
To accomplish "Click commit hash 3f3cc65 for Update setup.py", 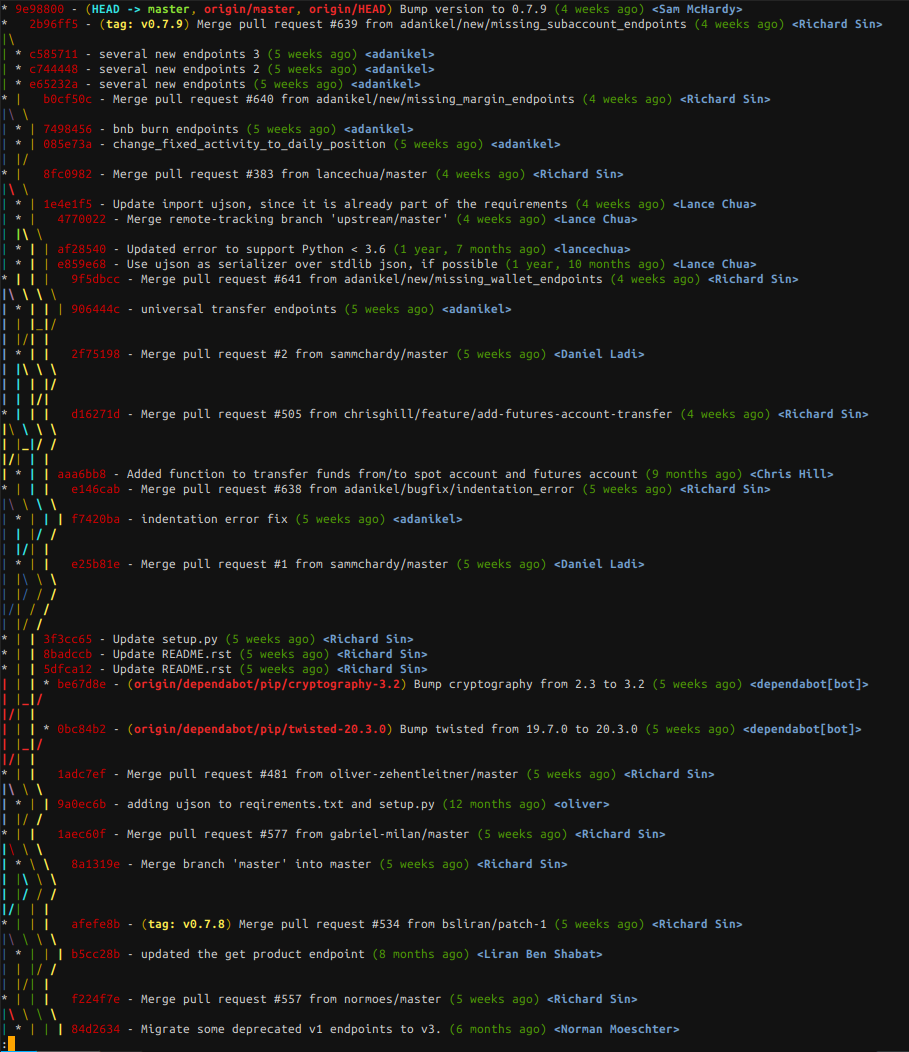I will click(67, 639).
